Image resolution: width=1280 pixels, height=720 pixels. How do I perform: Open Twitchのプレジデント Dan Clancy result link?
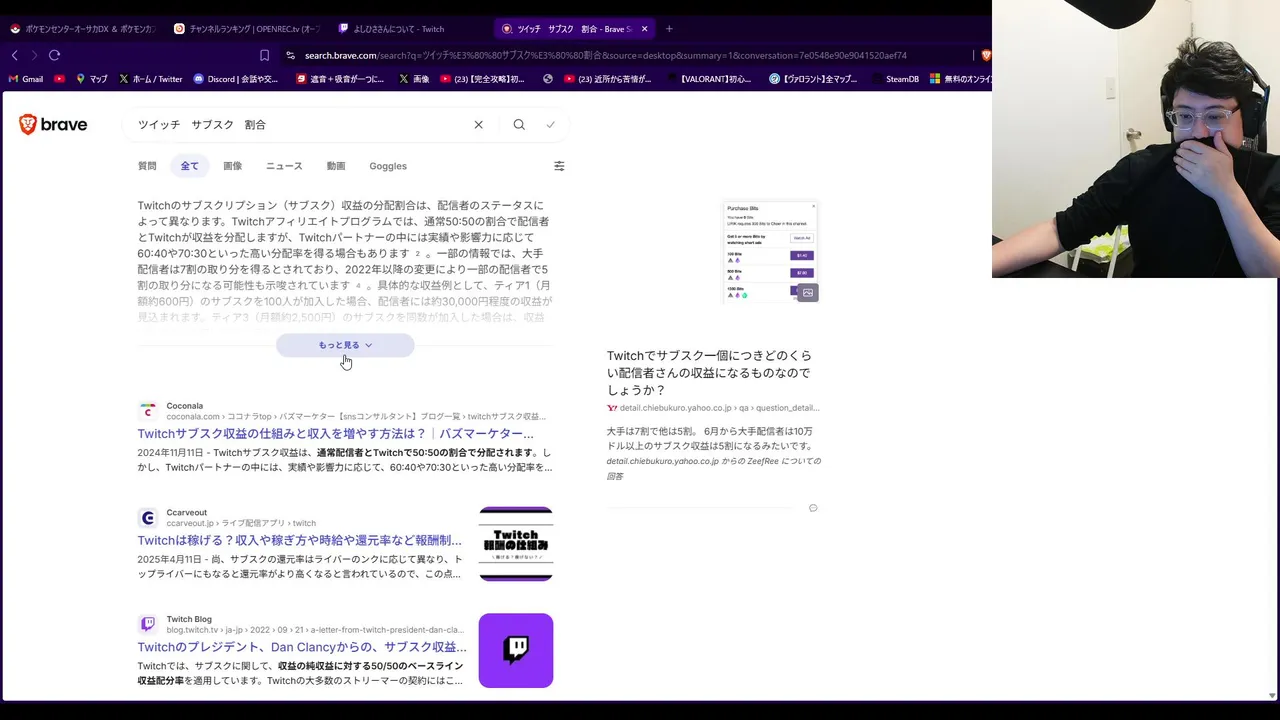302,647
